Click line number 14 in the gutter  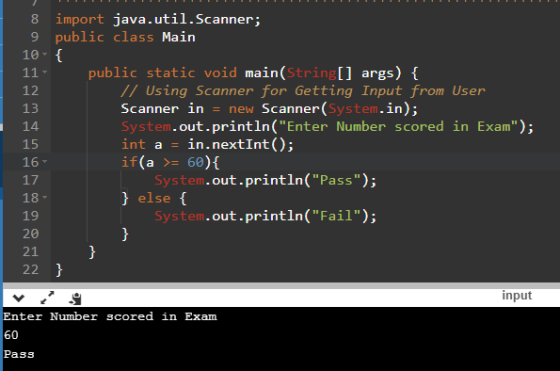(x=30, y=126)
